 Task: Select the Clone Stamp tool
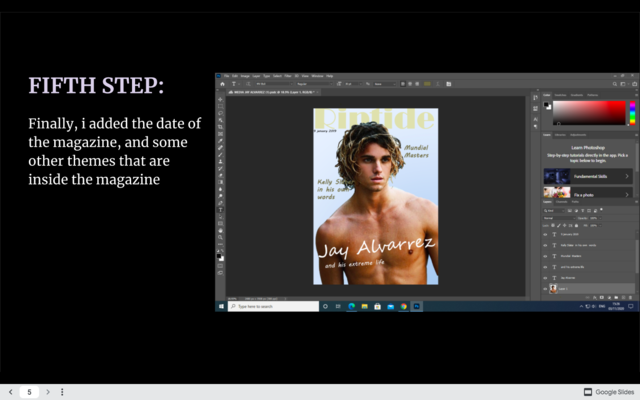click(220, 162)
